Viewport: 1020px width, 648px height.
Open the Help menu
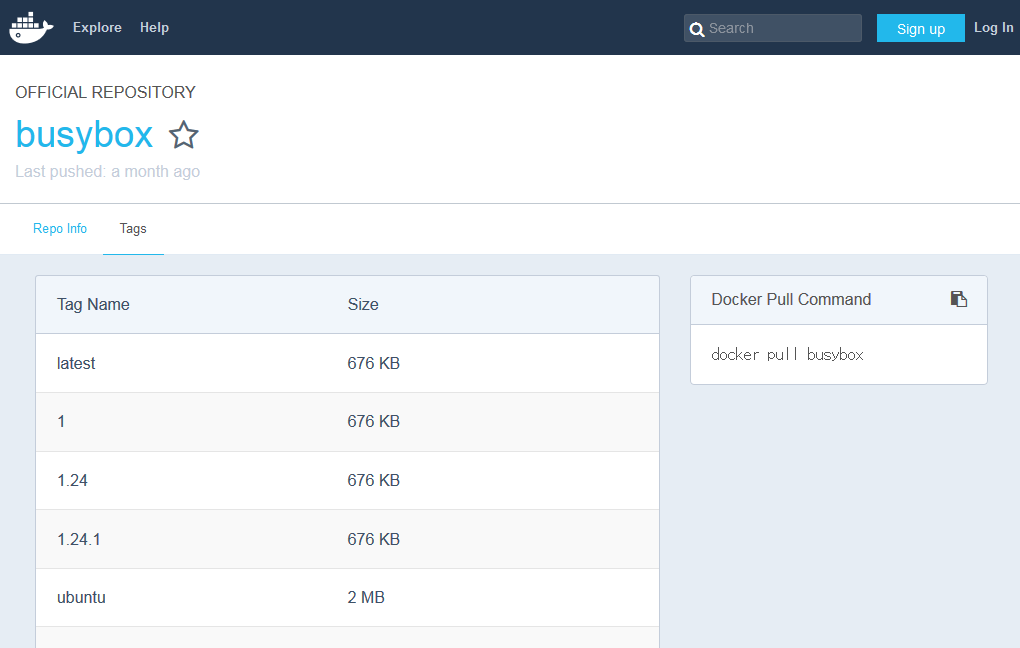click(x=154, y=27)
